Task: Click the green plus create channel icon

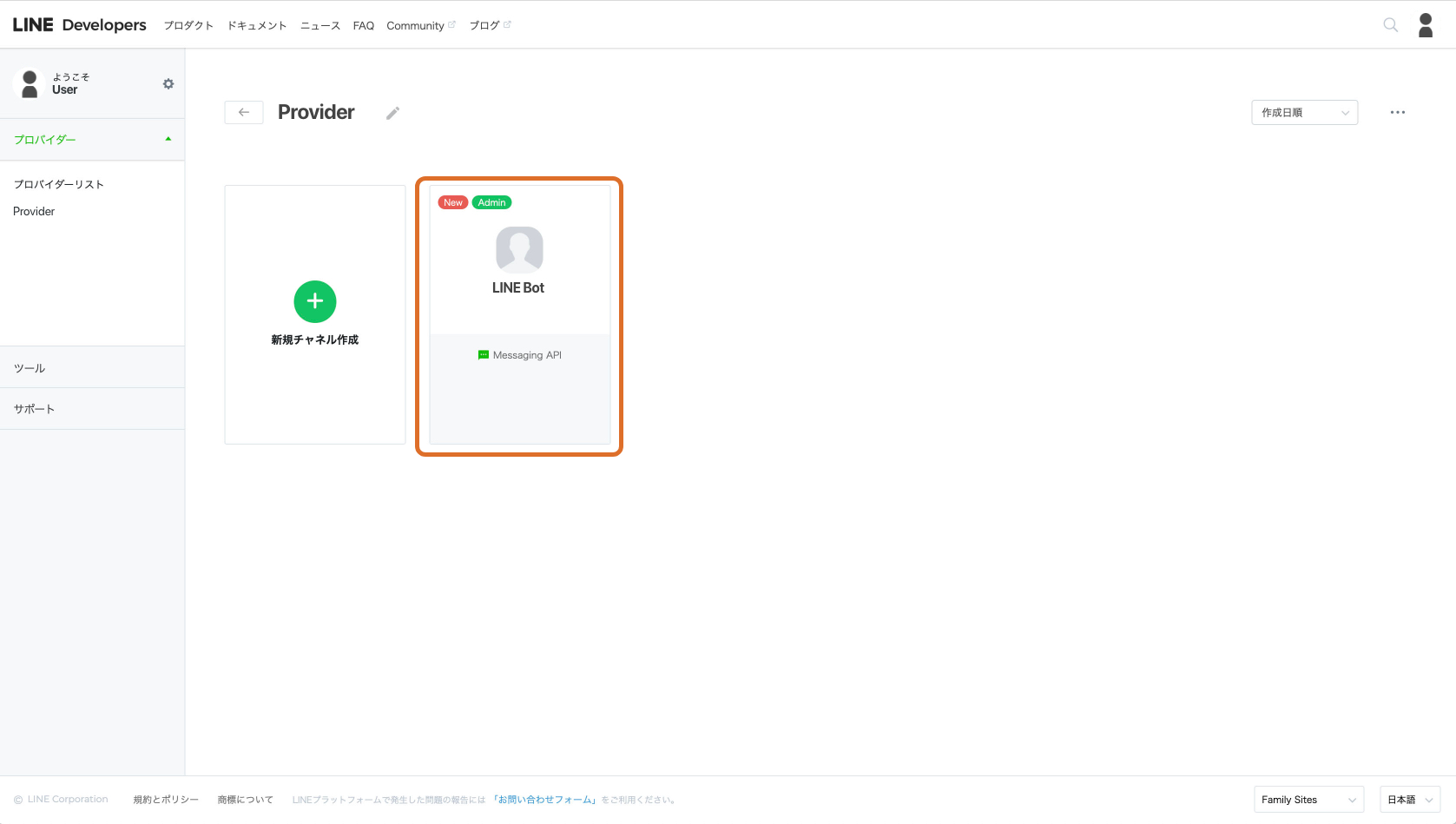Action: pyautogui.click(x=315, y=301)
